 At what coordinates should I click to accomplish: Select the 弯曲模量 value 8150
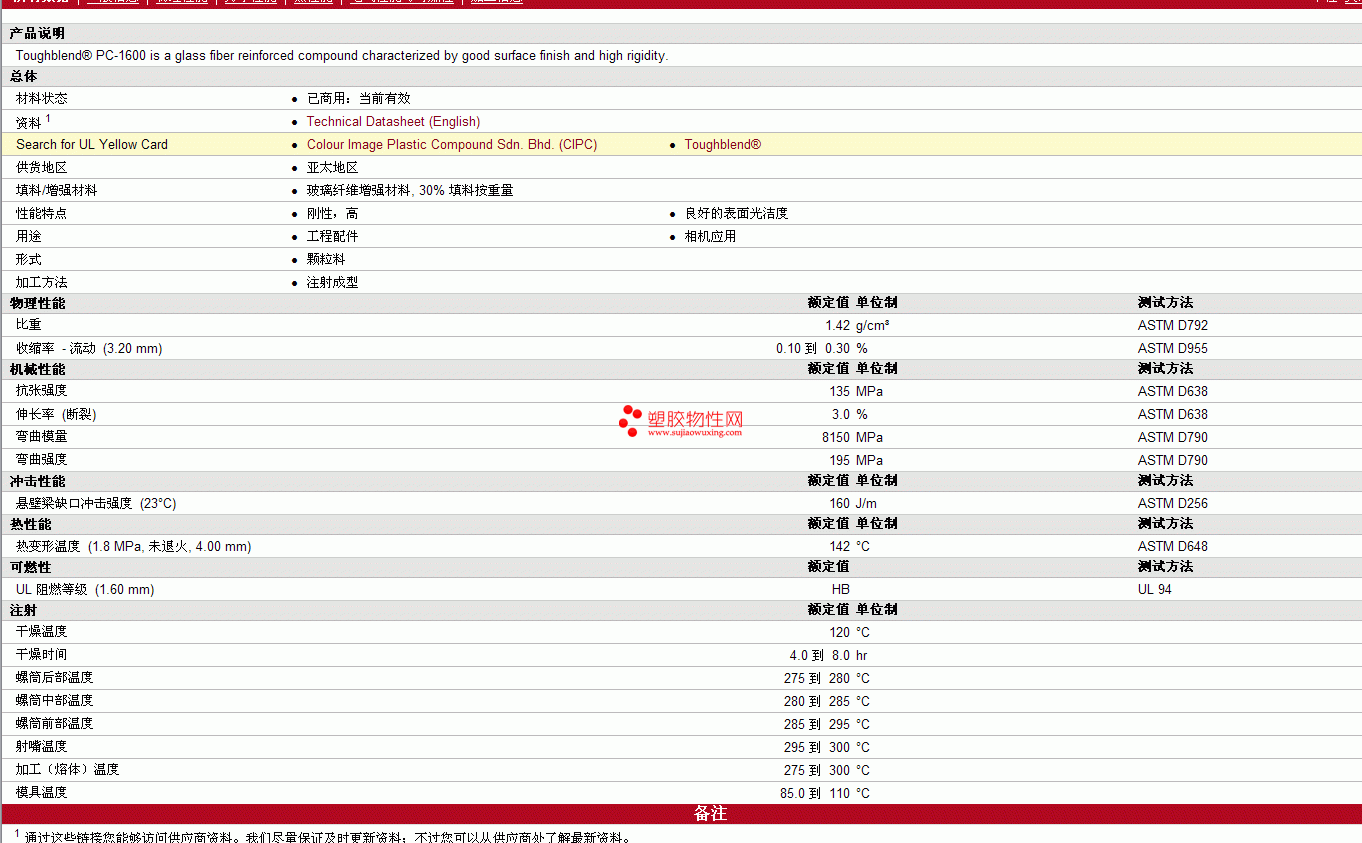click(x=836, y=437)
